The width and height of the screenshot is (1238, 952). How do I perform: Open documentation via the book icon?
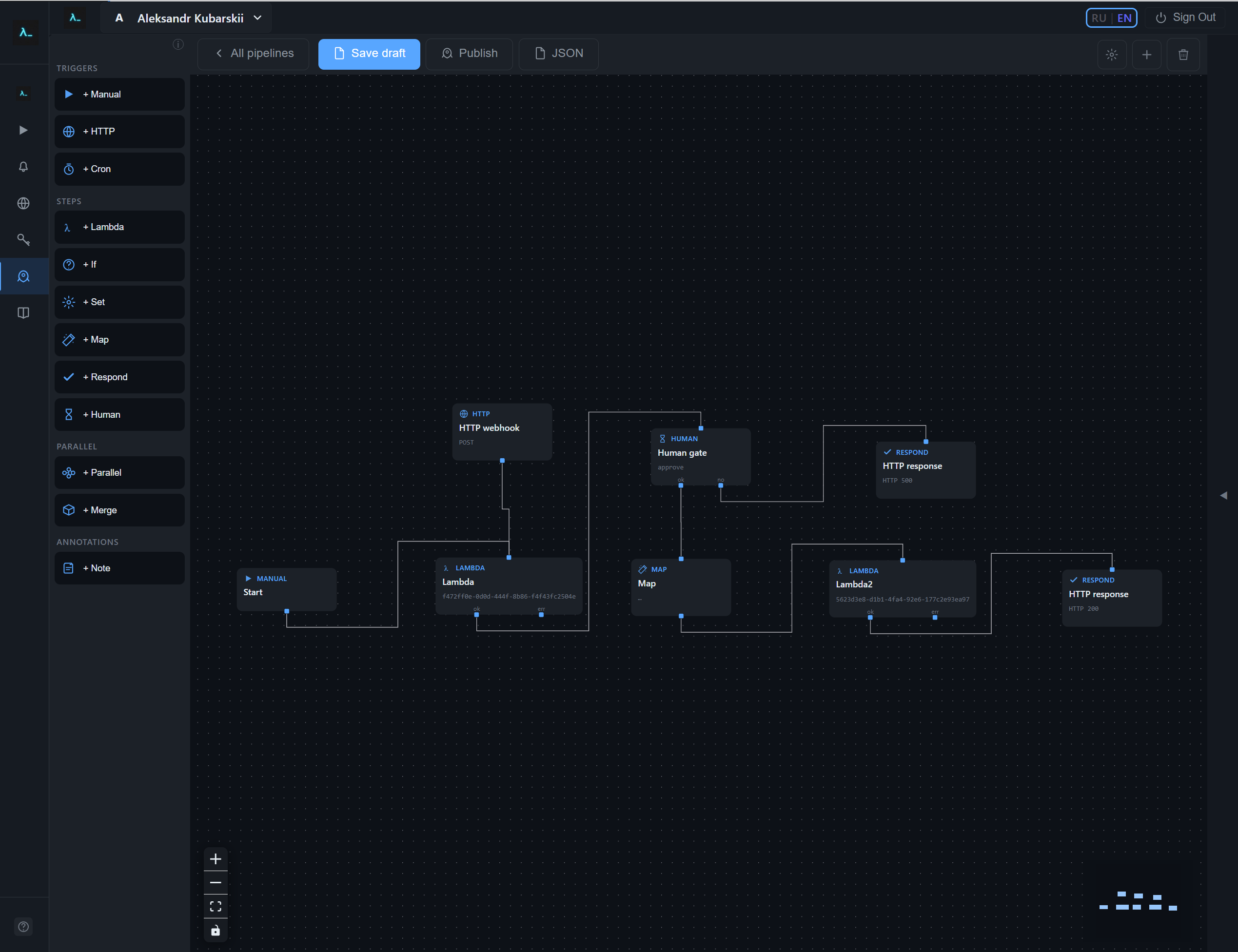(24, 313)
